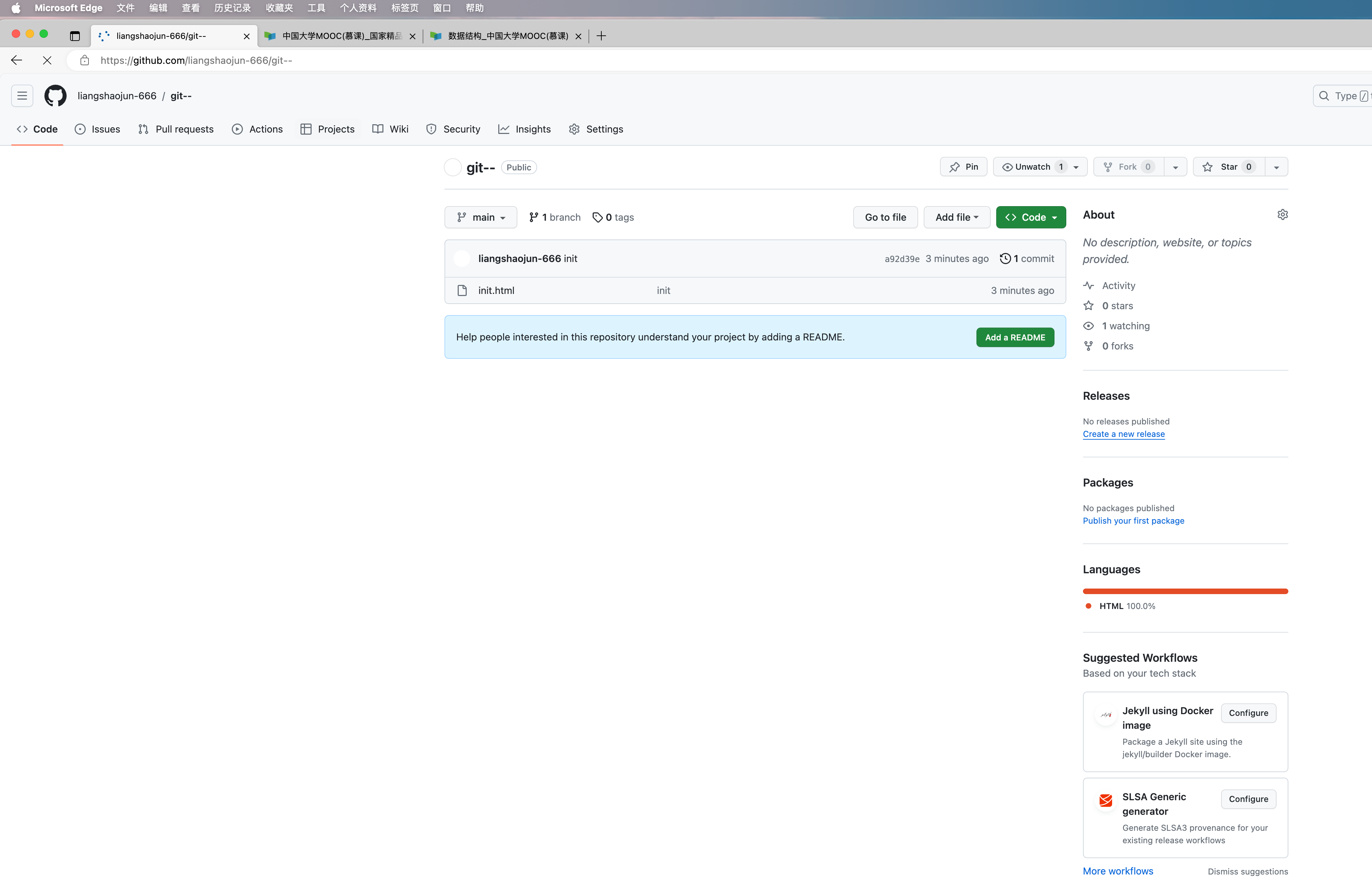Open the 1 branch link
Image resolution: width=1372 pixels, height=896 pixels.
tap(554, 217)
